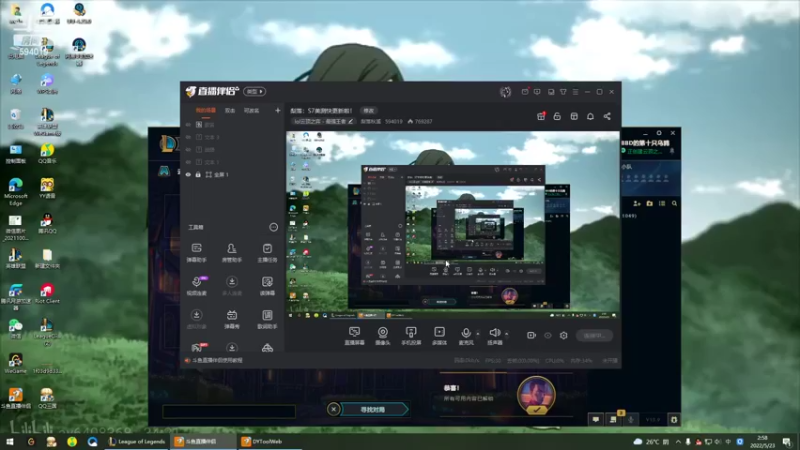Open the Windows Start menu
The height and width of the screenshot is (450, 800).
(x=9, y=441)
